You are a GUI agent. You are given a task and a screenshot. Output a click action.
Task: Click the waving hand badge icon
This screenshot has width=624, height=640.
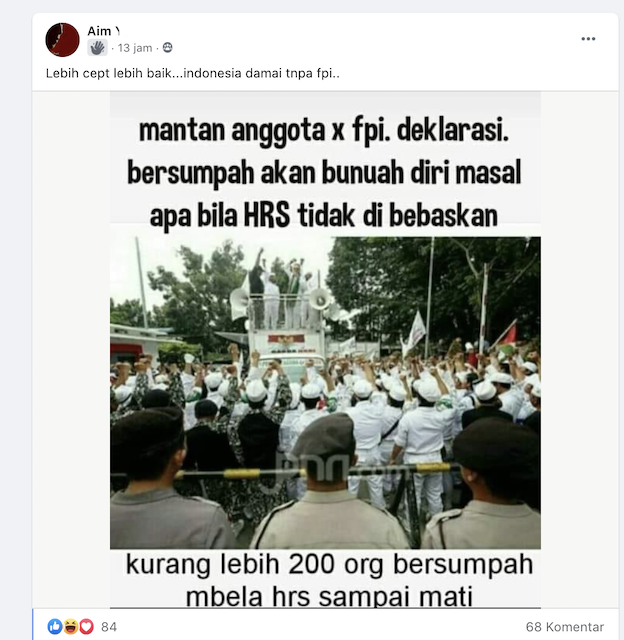click(97, 48)
